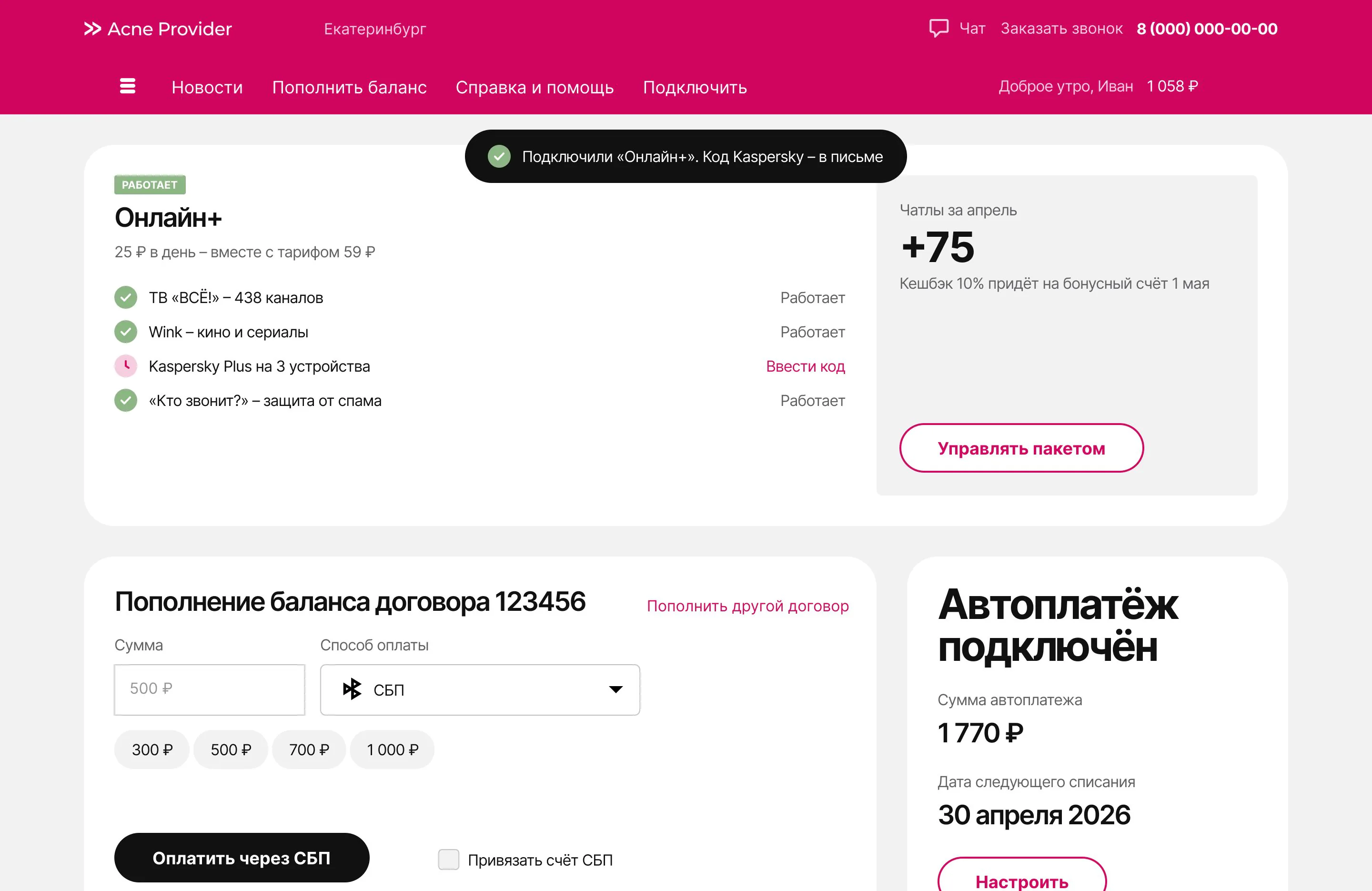Open Справка и помощь menu

[535, 87]
